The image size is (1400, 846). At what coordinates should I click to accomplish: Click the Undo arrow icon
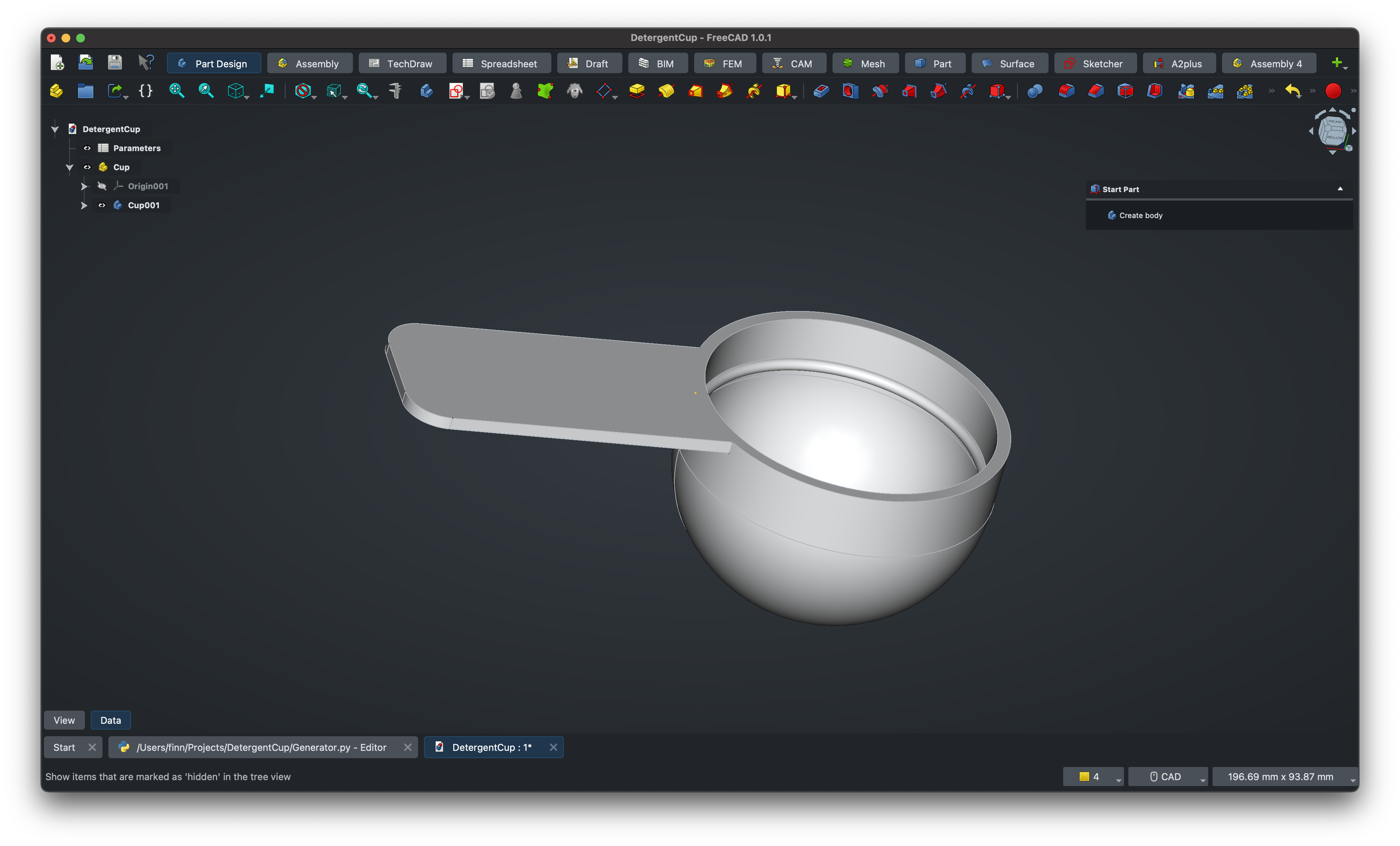pos(1293,91)
